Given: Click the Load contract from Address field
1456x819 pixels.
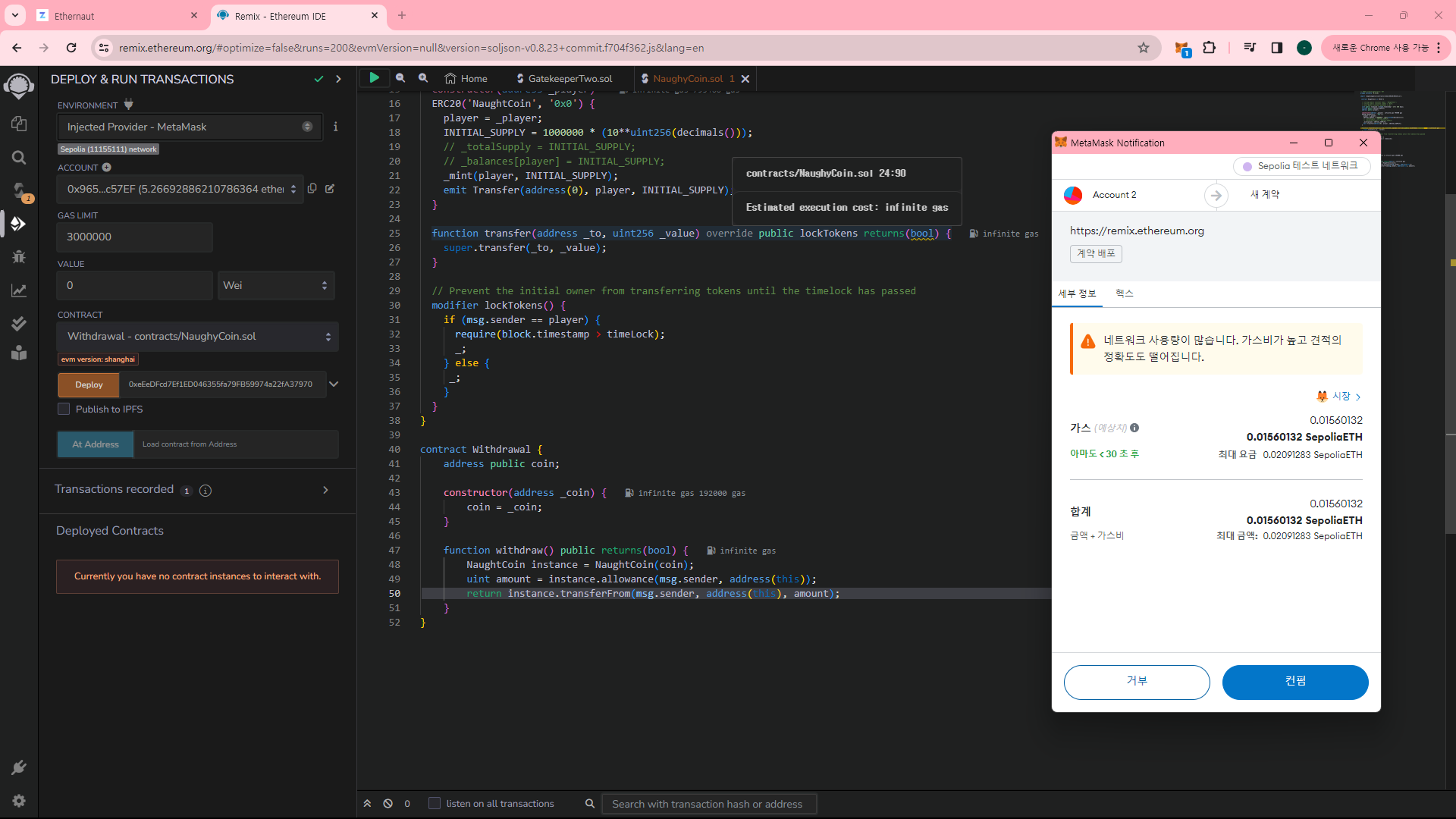Looking at the screenshot, I should (236, 444).
